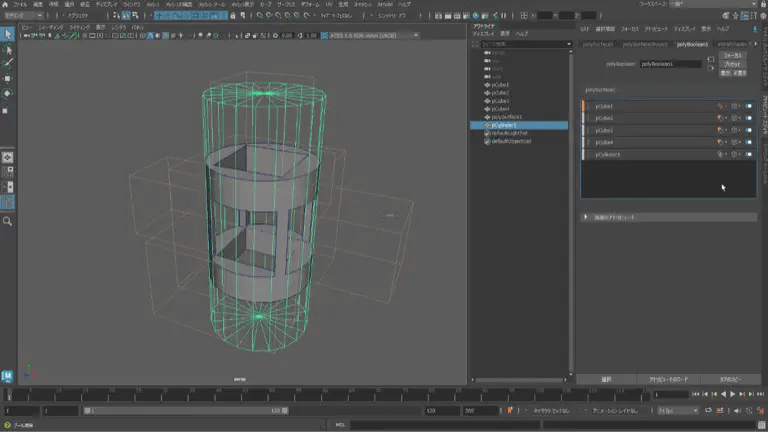Click boolean operation icon in pCube2 row
Image resolution: width=768 pixels, height=432 pixels.
tap(720, 118)
